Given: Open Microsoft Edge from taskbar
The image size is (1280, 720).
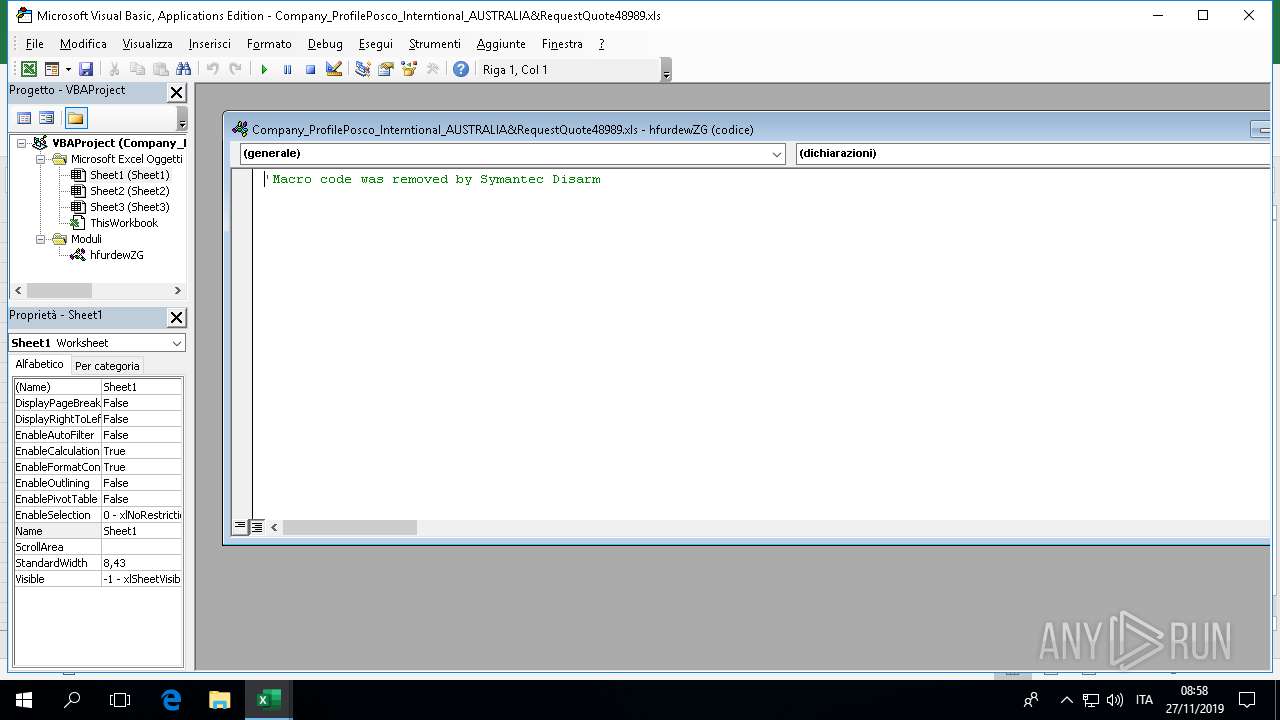Looking at the screenshot, I should [x=171, y=700].
